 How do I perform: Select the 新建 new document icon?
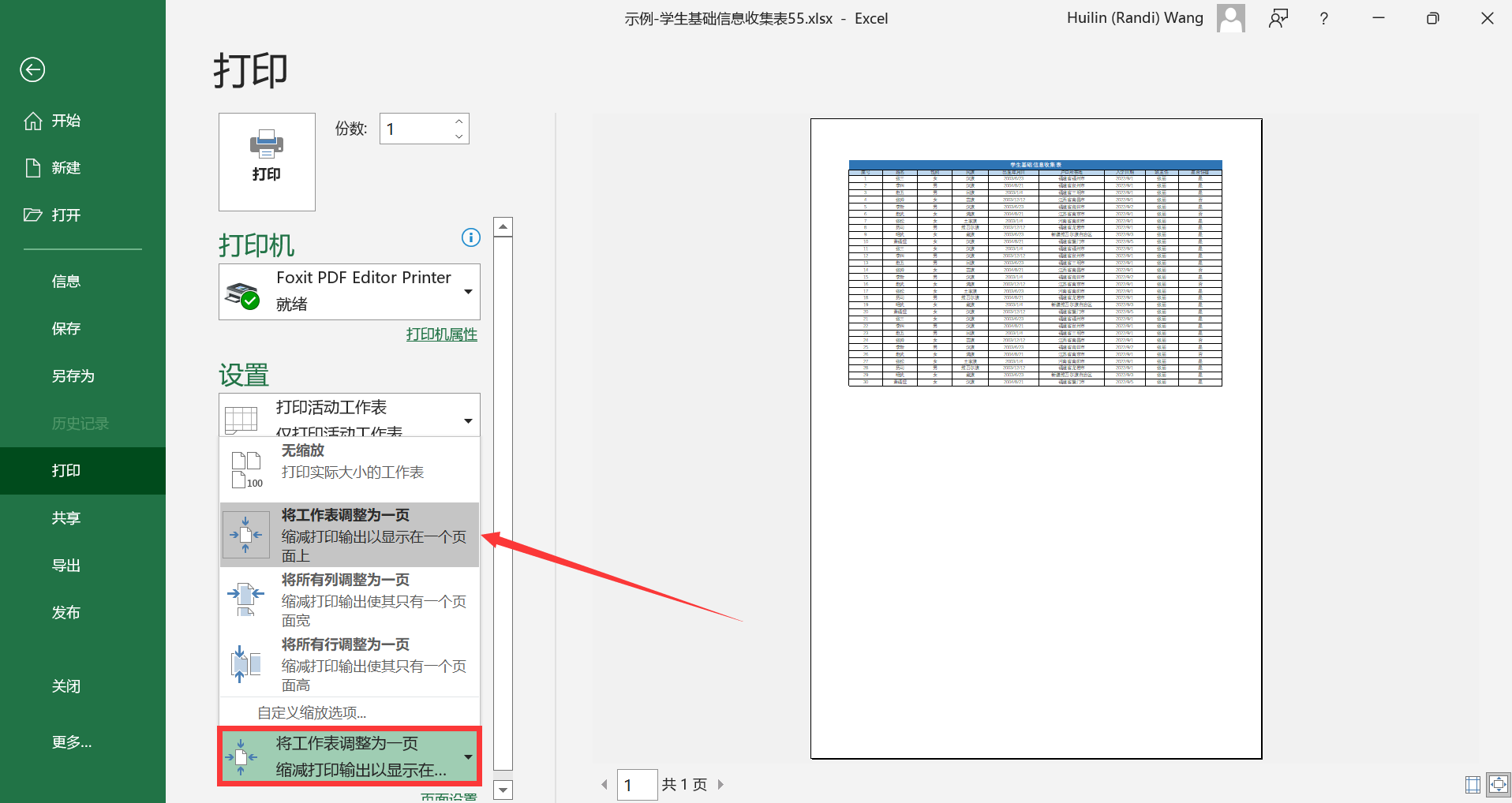click(32, 167)
